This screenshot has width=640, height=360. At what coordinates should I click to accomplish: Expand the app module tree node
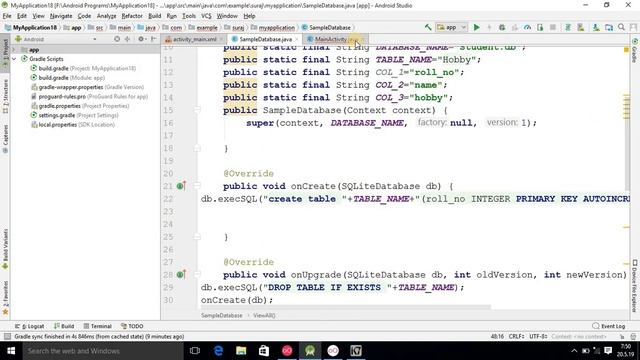(x=14, y=49)
